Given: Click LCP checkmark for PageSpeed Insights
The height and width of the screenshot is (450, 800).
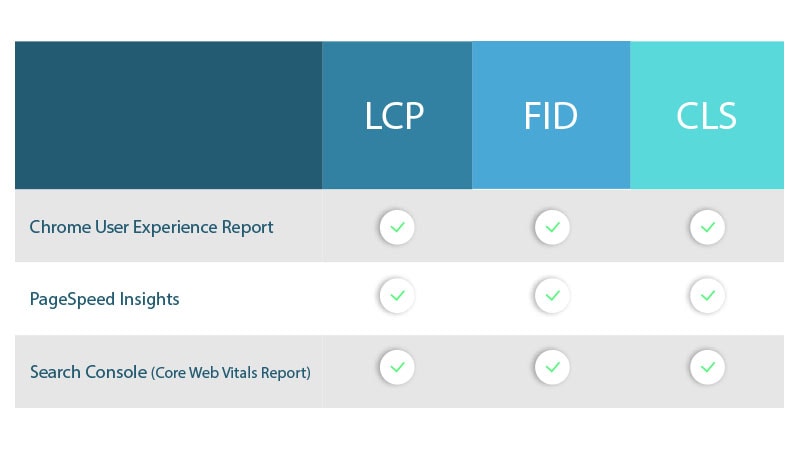Looking at the screenshot, I should pyautogui.click(x=397, y=295).
